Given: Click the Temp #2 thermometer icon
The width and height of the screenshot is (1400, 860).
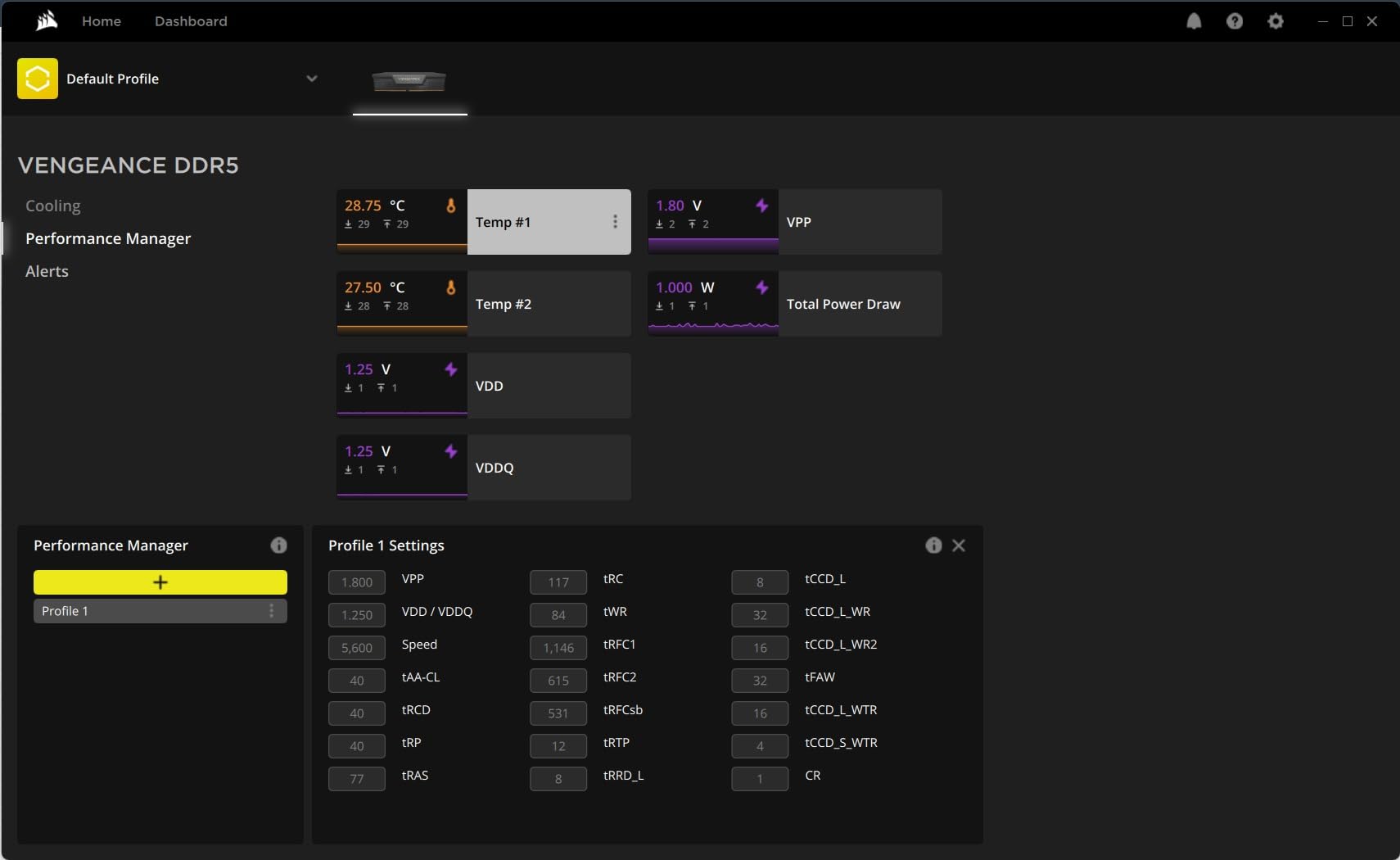Looking at the screenshot, I should point(450,287).
